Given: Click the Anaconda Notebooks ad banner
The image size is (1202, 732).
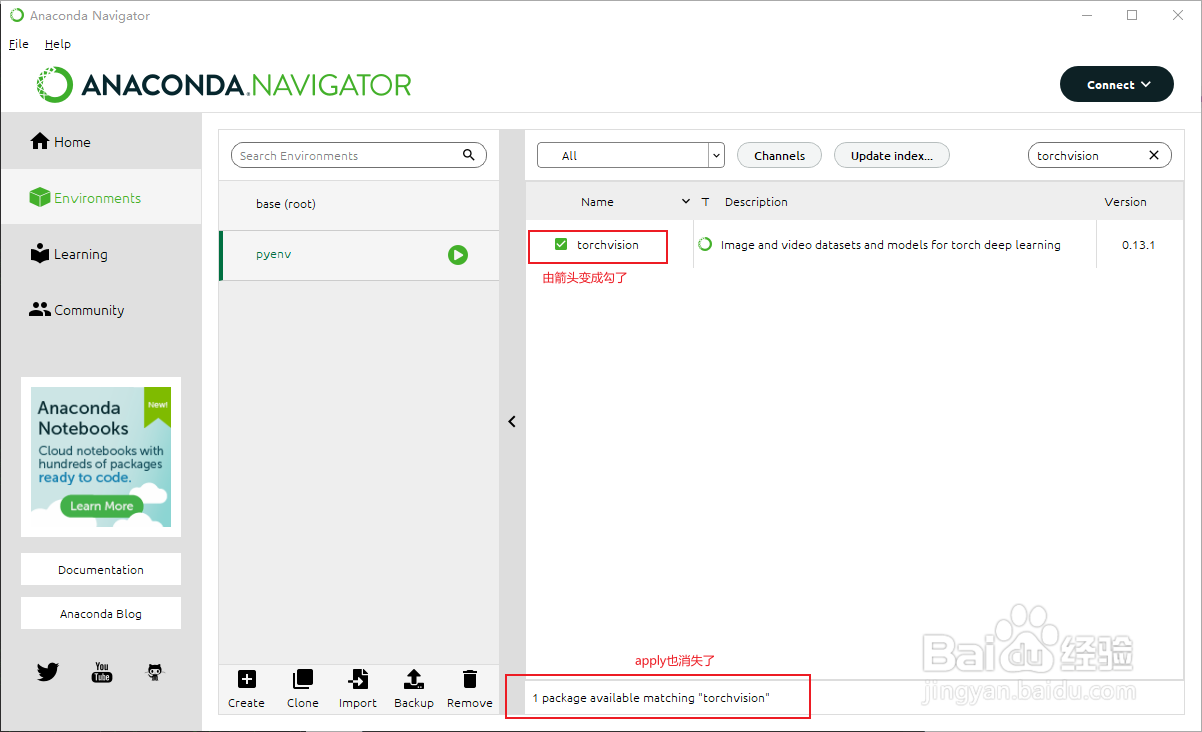Looking at the screenshot, I should tap(101, 457).
